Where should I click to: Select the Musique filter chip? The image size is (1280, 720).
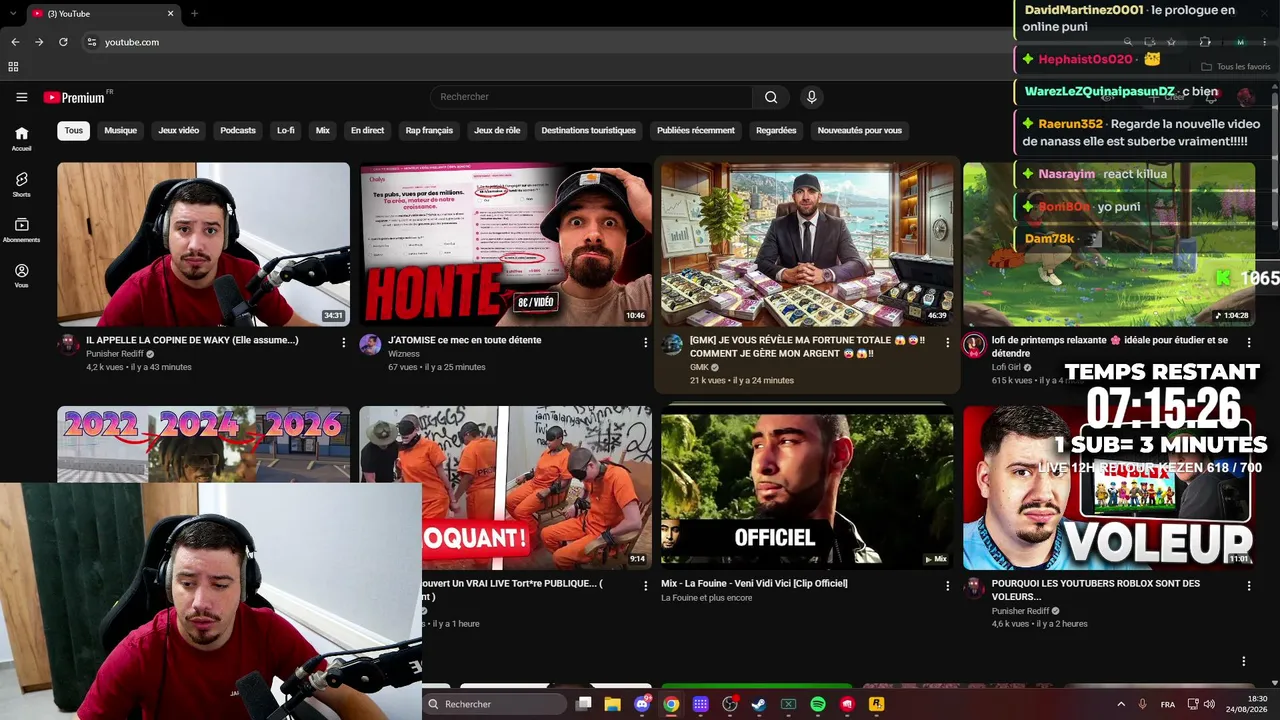(120, 130)
